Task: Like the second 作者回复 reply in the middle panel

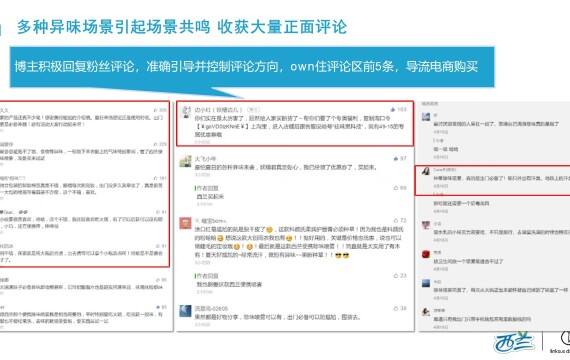Action: coord(396,276)
